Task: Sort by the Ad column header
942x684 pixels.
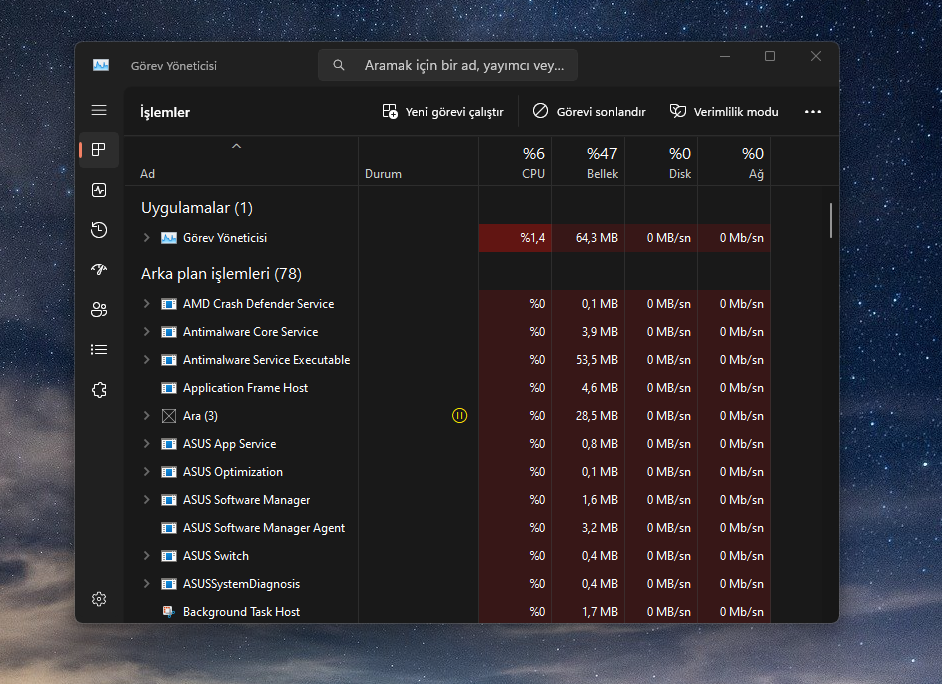Action: [241, 162]
